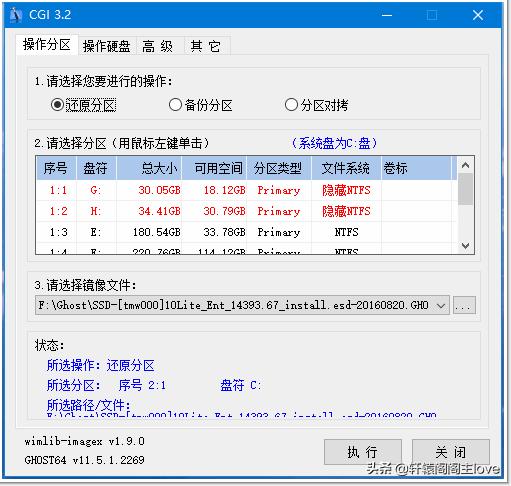Image resolution: width=511 pixels, height=486 pixels.
Task: Click the 序号 column header
Action: [56, 168]
